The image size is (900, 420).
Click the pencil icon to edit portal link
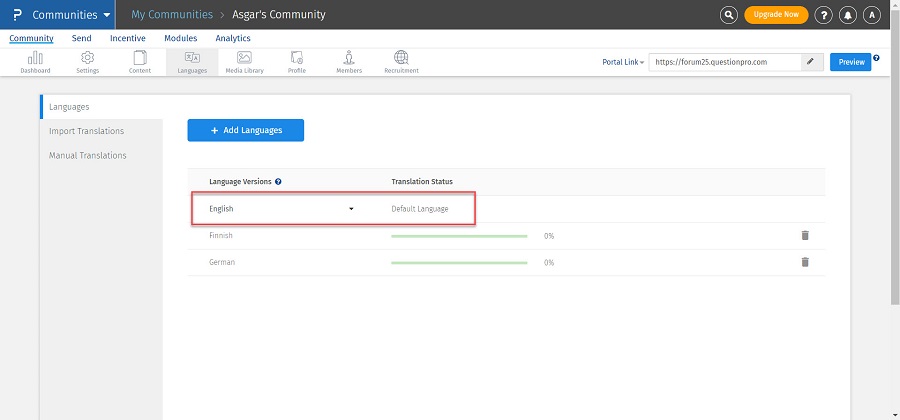pyautogui.click(x=810, y=62)
